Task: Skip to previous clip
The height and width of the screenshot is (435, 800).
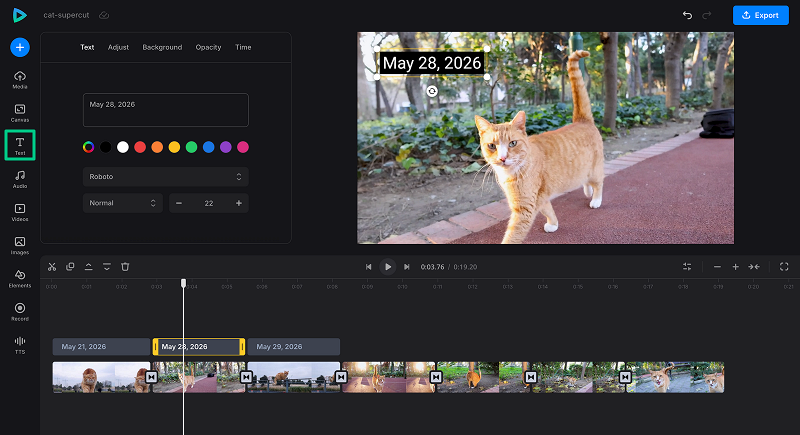Action: pos(368,267)
